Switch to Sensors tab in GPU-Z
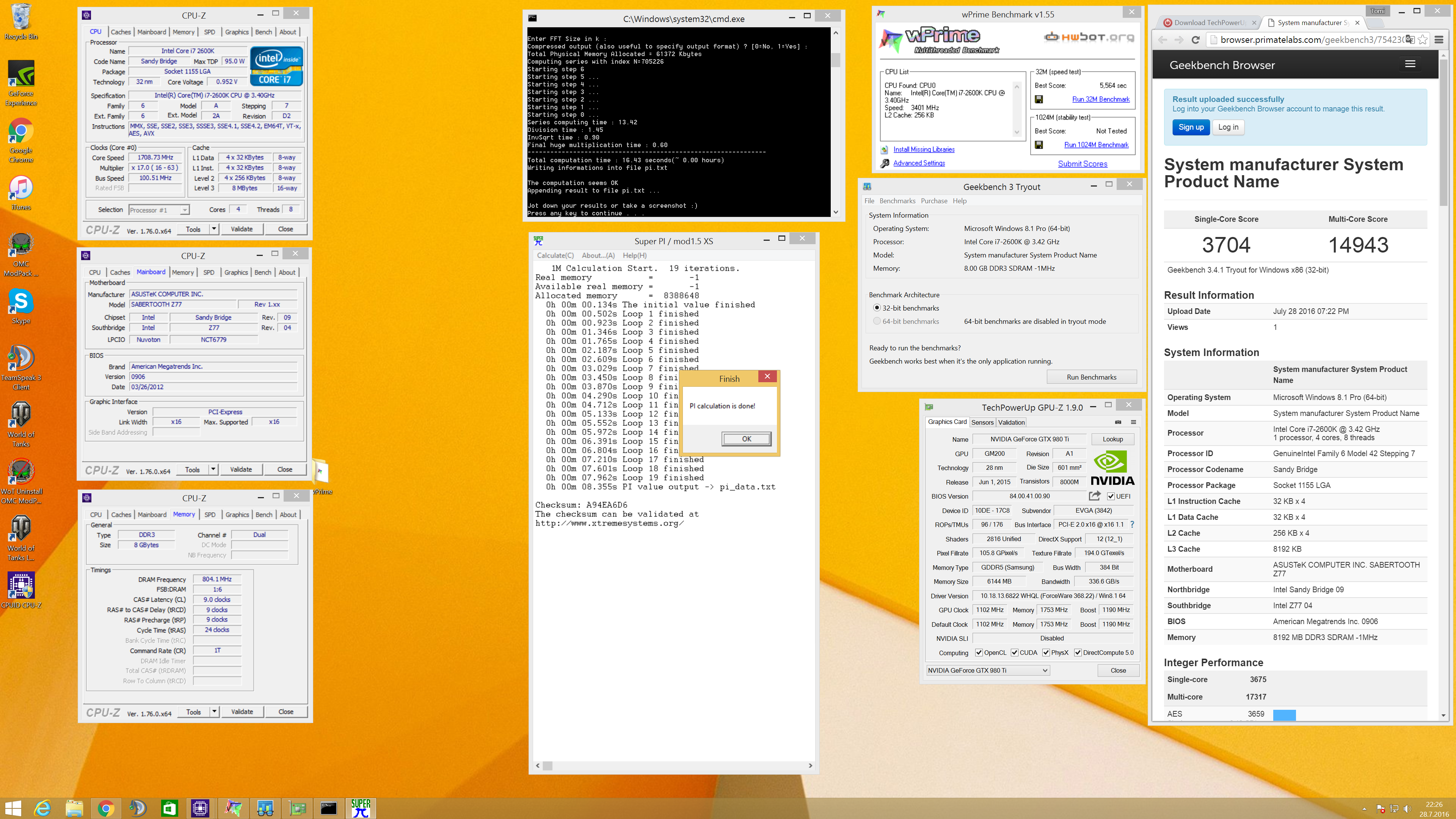The image size is (1456, 819). [x=982, y=422]
